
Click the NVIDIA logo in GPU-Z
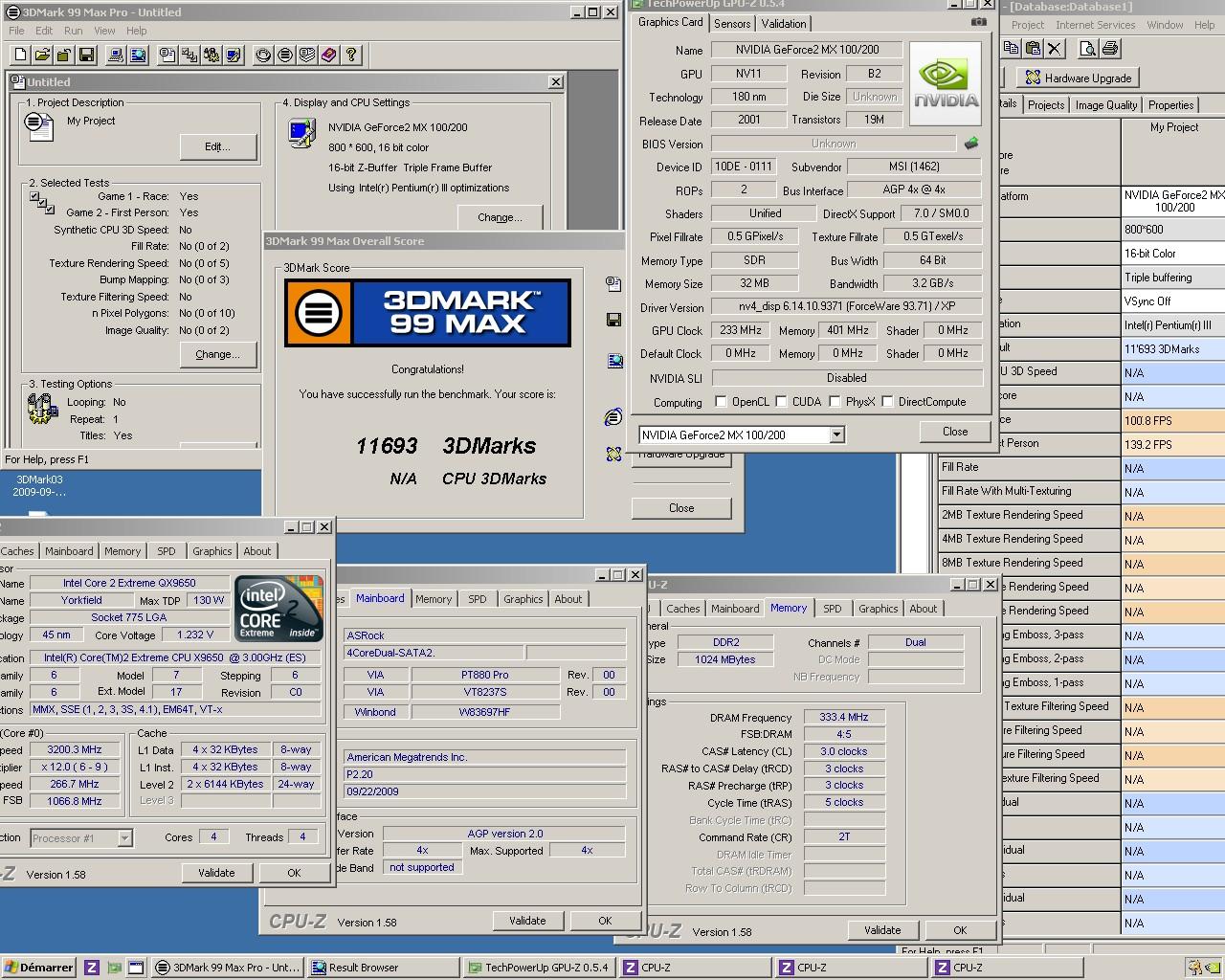(946, 84)
